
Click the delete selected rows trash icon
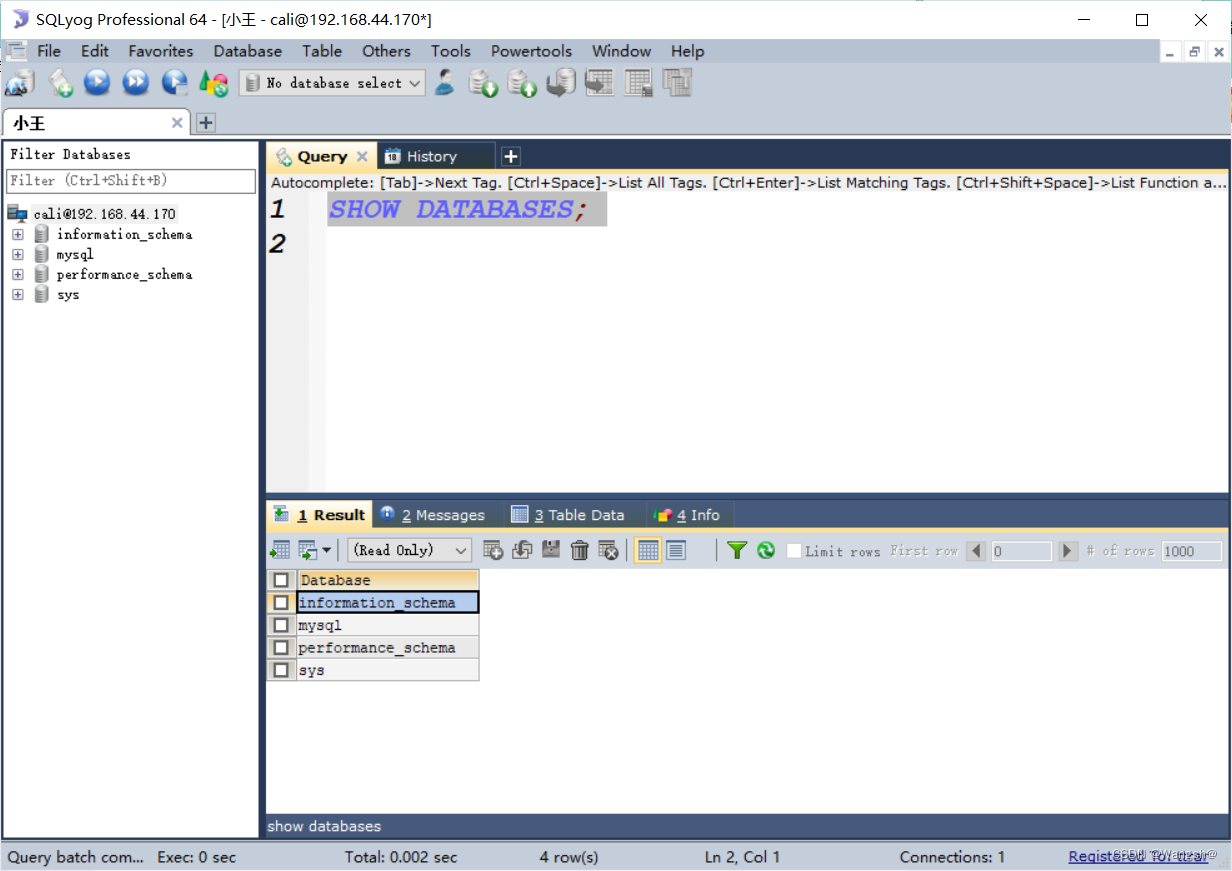point(580,550)
